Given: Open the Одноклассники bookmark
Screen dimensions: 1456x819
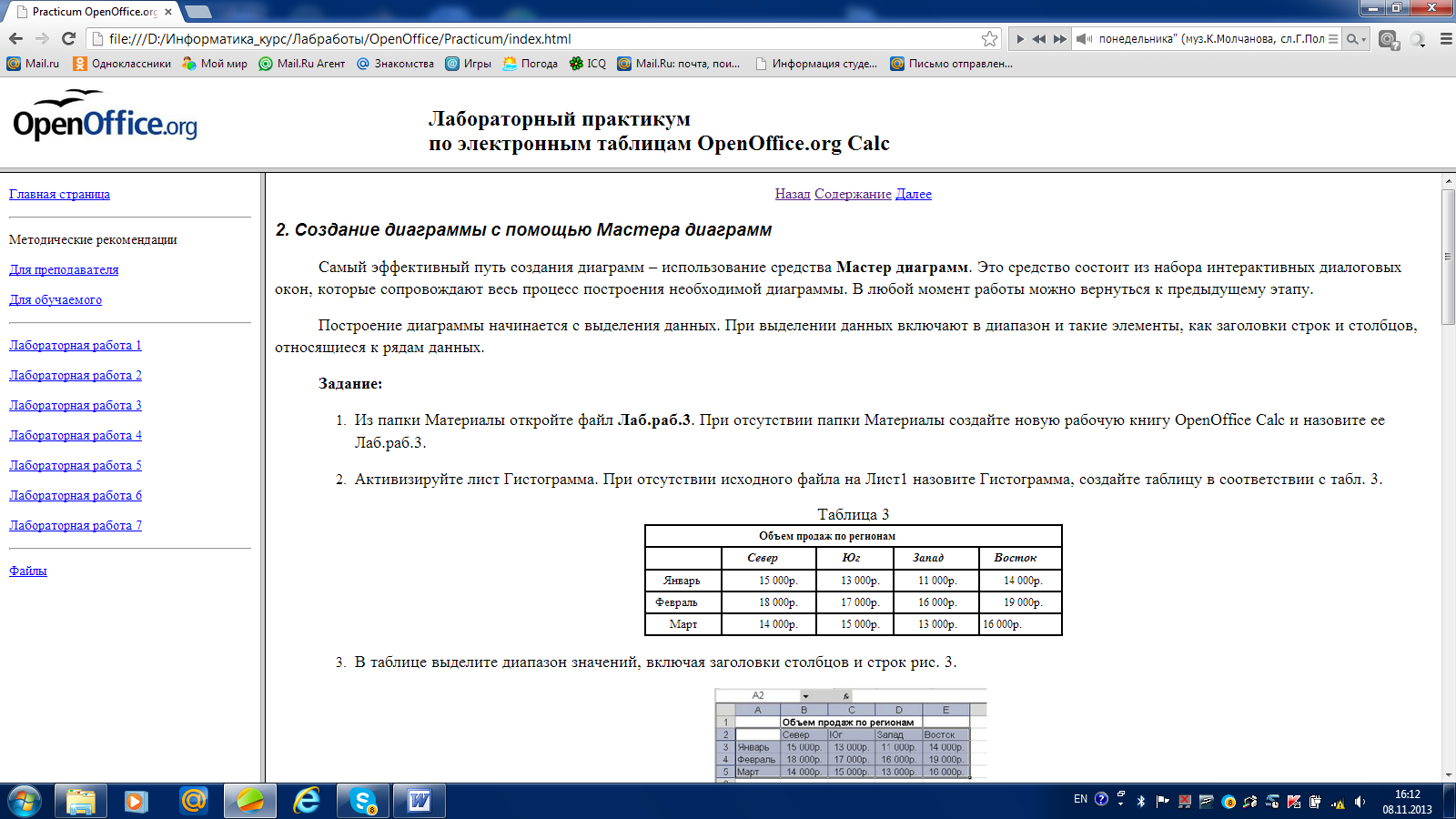Looking at the screenshot, I should click(122, 64).
